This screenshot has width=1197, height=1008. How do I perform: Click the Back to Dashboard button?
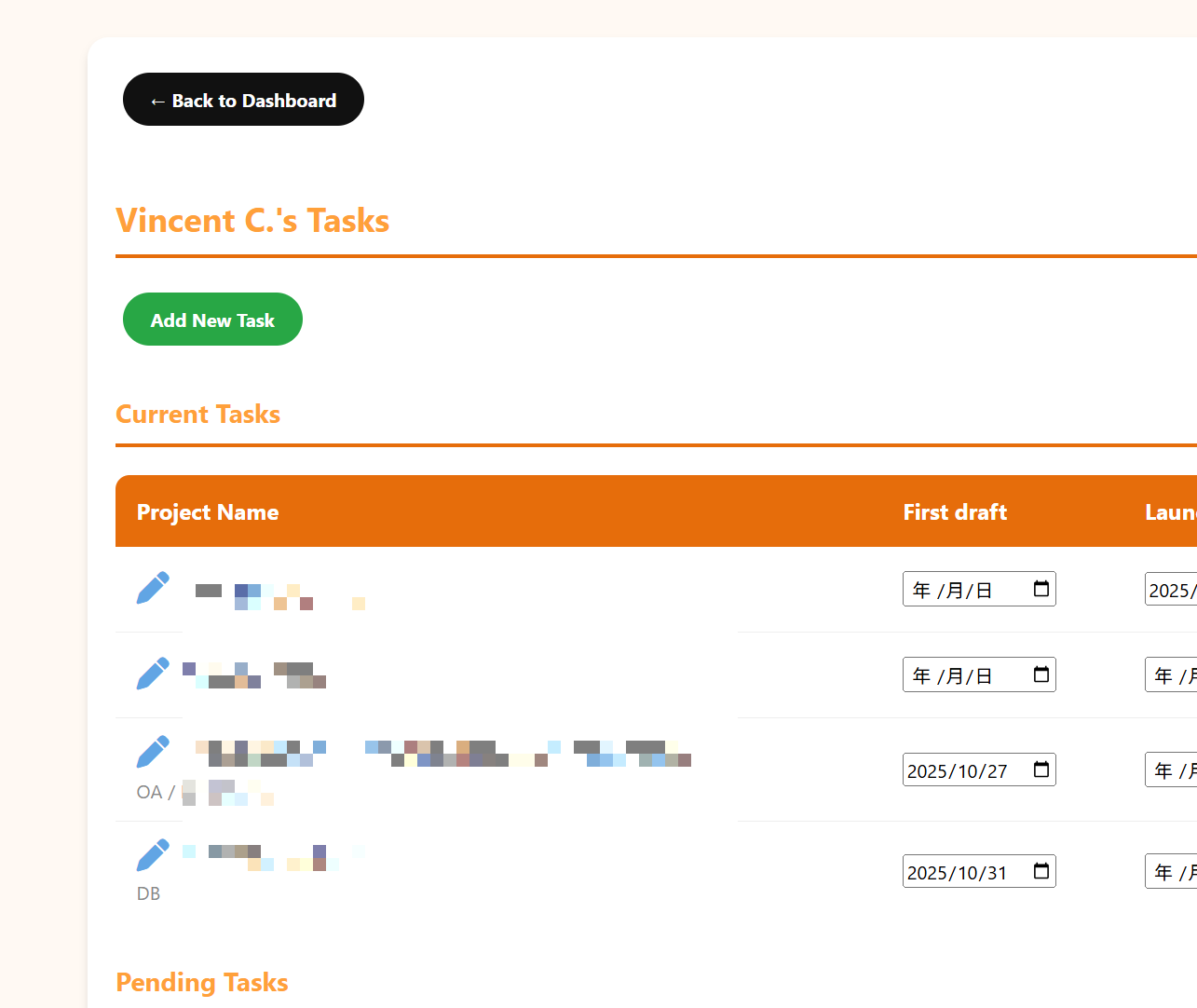[243, 100]
